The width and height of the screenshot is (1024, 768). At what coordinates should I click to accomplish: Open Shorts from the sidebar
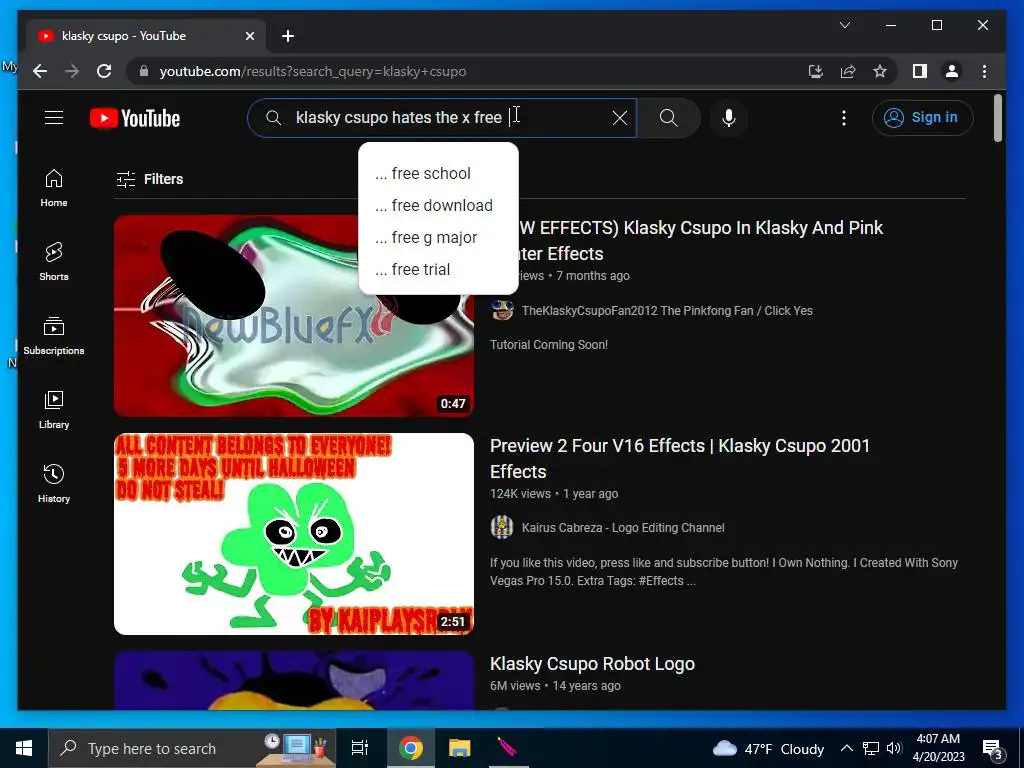[x=54, y=262]
